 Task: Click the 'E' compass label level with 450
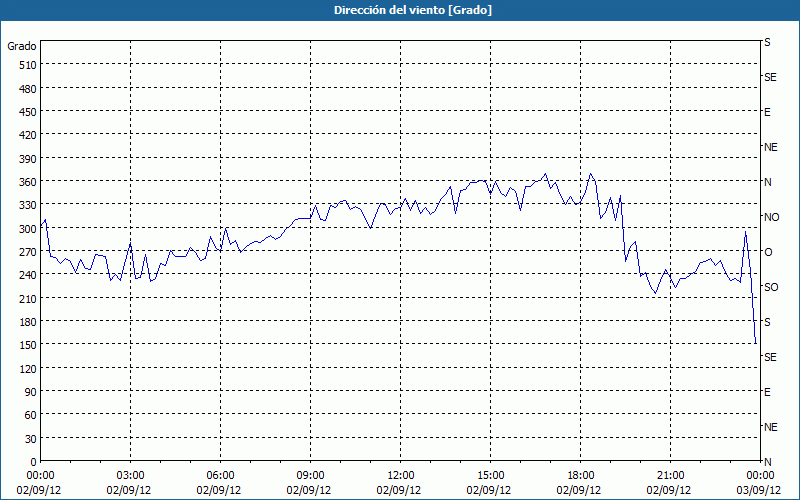click(767, 112)
